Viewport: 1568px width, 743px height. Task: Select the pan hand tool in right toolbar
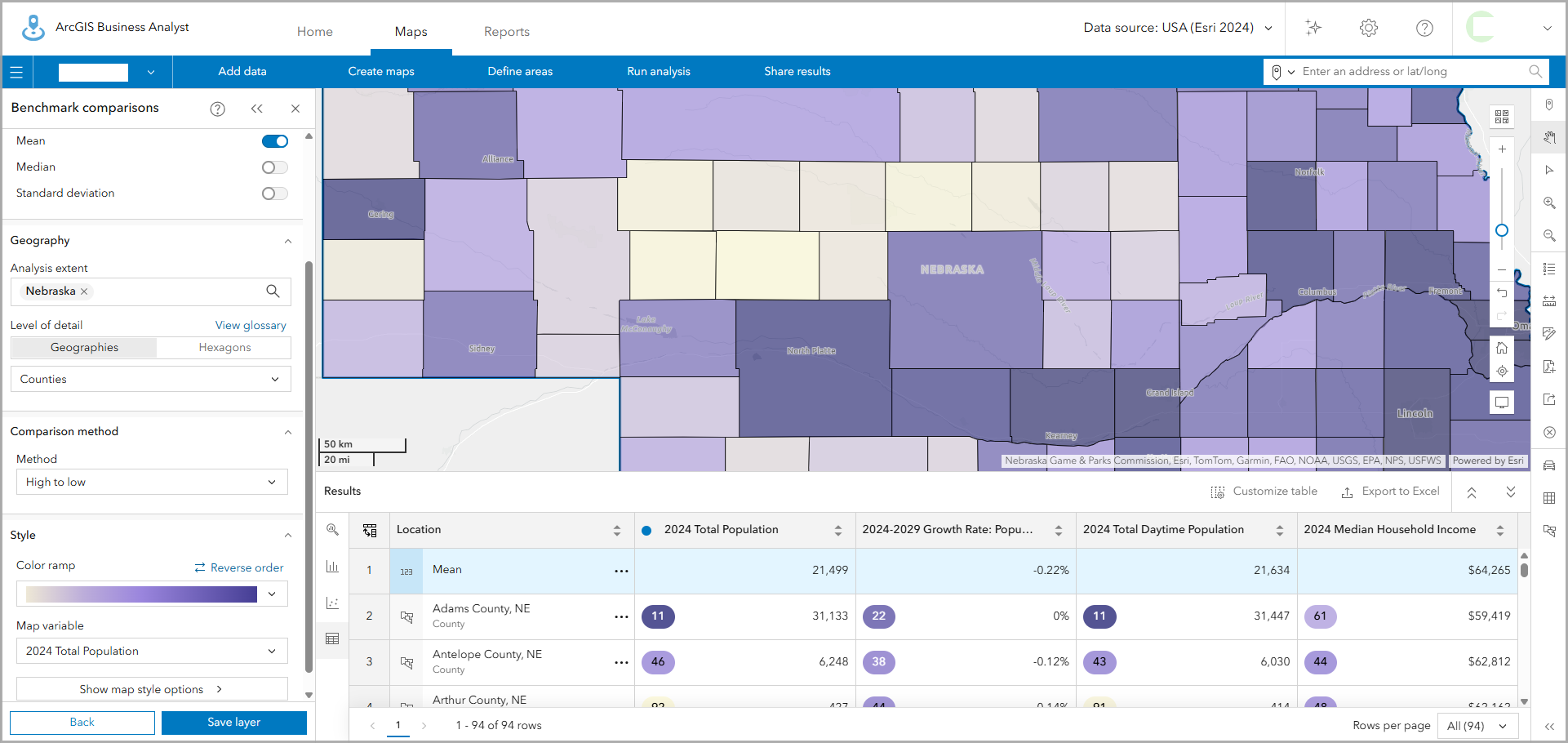[1549, 137]
